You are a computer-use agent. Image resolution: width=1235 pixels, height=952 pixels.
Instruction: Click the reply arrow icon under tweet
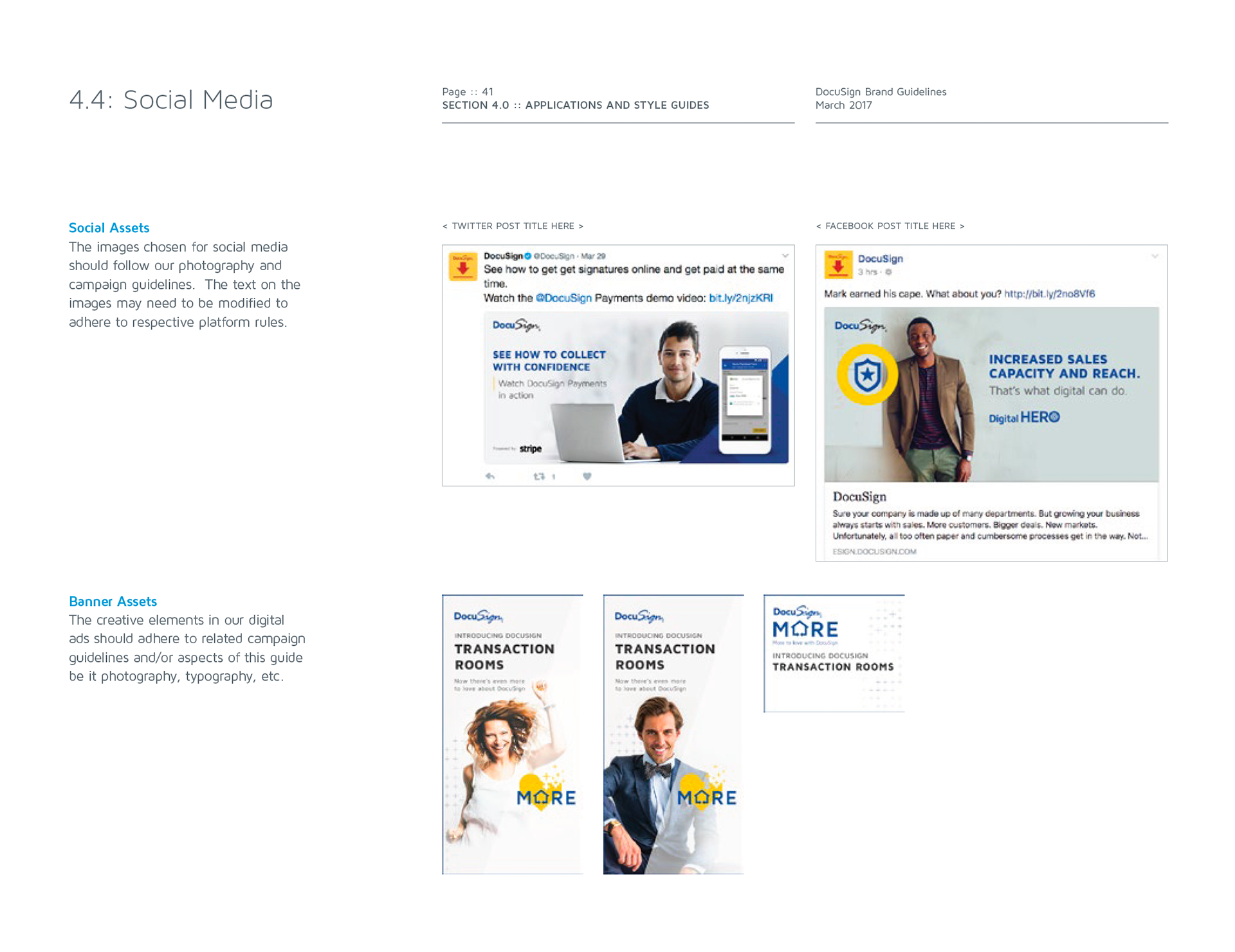pos(490,476)
